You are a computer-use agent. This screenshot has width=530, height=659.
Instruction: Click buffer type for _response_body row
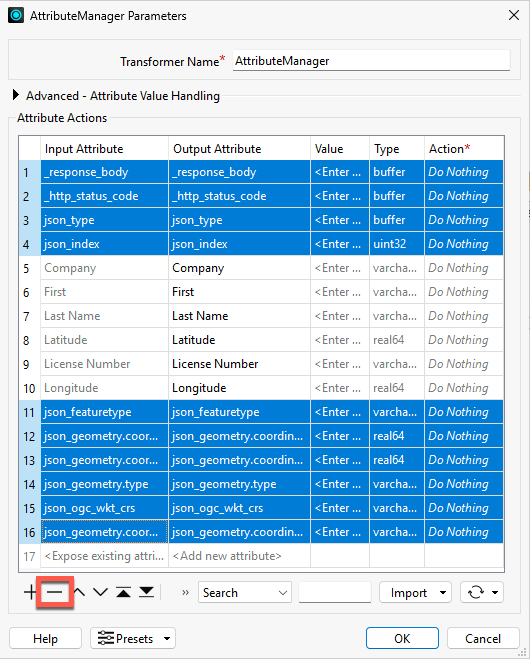[396, 172]
